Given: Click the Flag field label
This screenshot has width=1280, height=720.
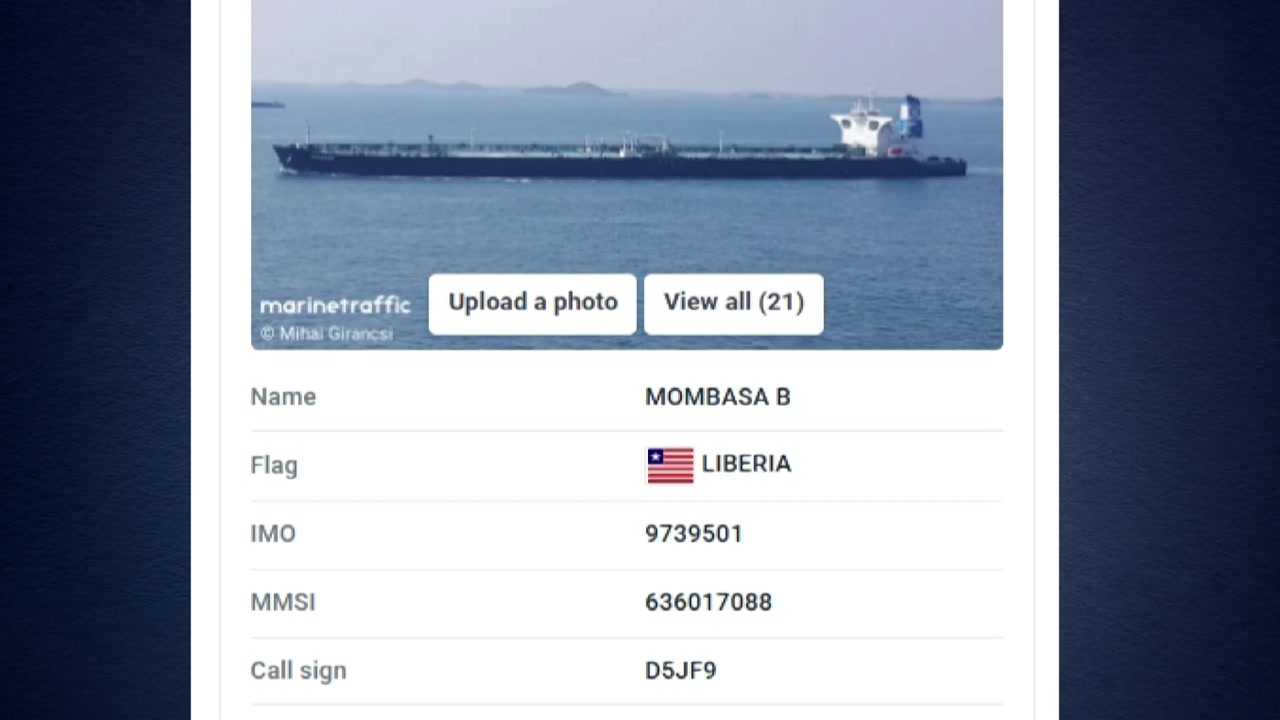Looking at the screenshot, I should tap(274, 465).
